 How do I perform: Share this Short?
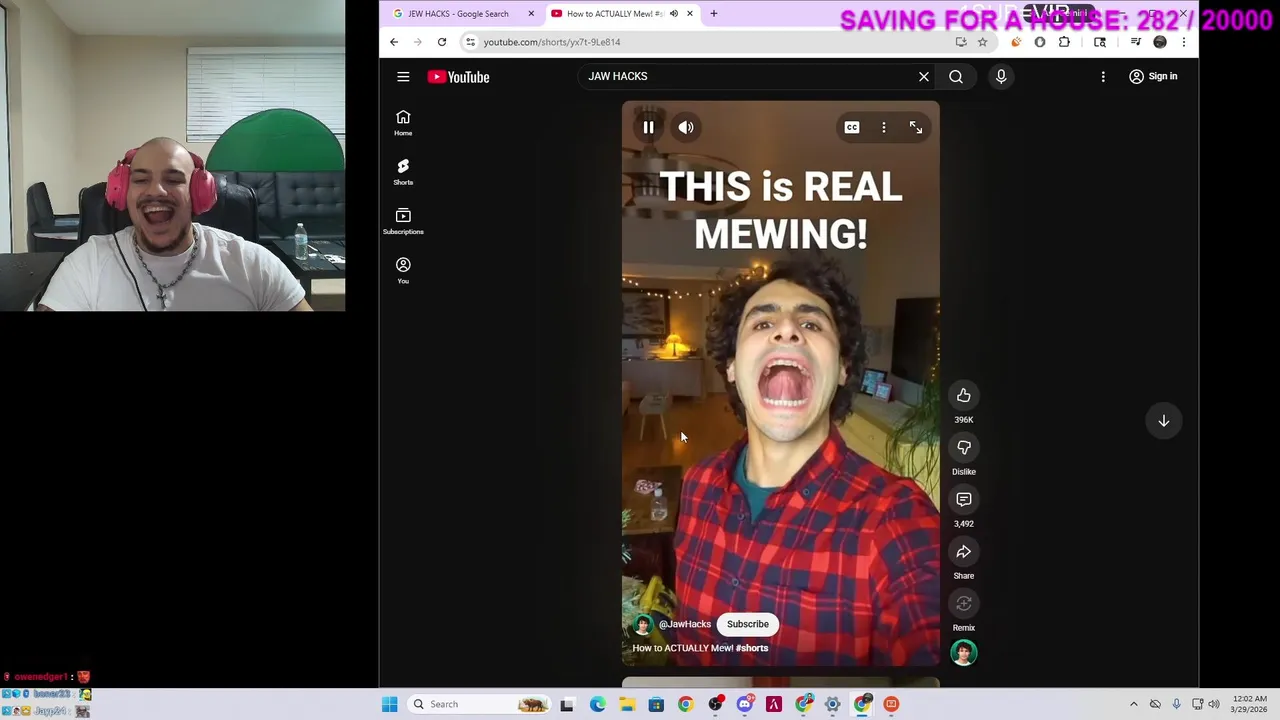[x=964, y=552]
